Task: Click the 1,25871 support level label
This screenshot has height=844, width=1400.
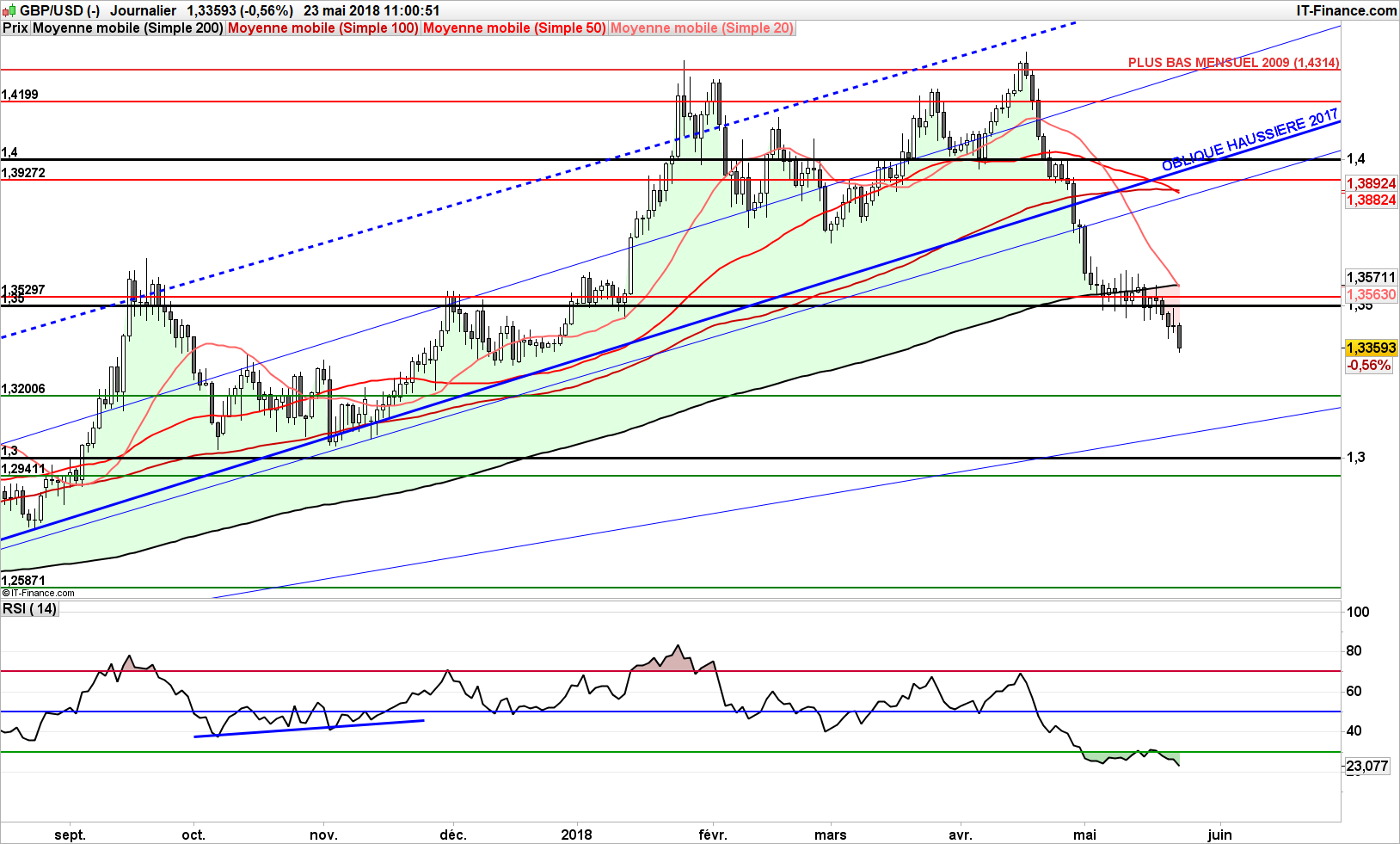Action: [23, 581]
